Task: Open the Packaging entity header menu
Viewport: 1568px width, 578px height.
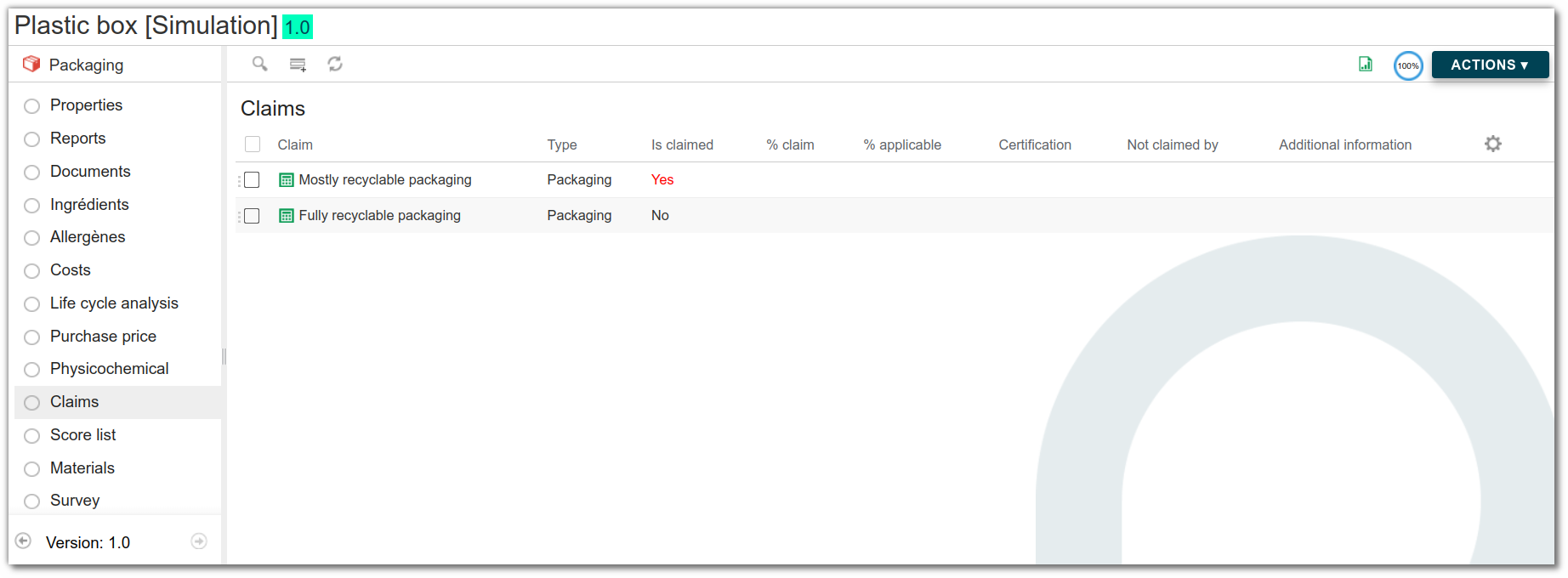Action: 74,65
